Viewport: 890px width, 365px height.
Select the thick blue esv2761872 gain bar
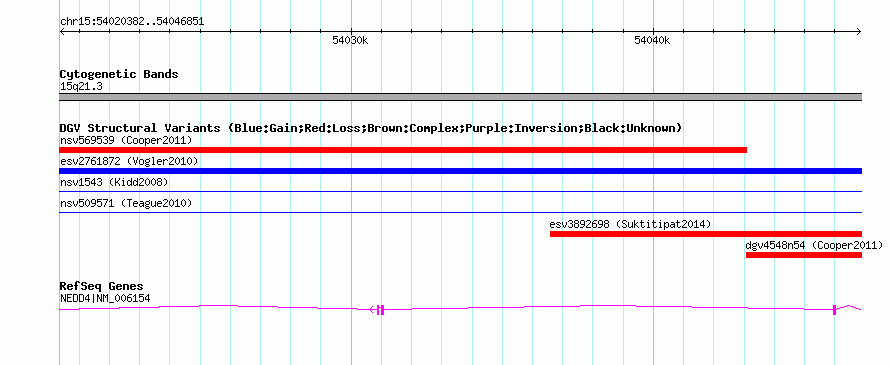coord(460,171)
